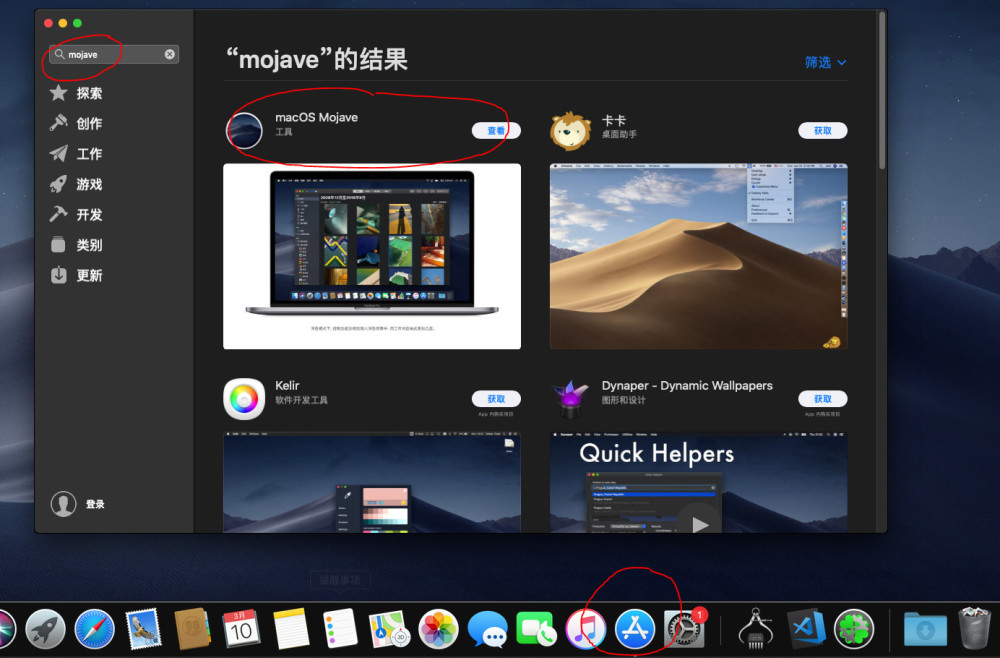This screenshot has width=1000, height=658.
Task: Open the 开发 (Develop) sidebar section
Action: click(x=76, y=214)
